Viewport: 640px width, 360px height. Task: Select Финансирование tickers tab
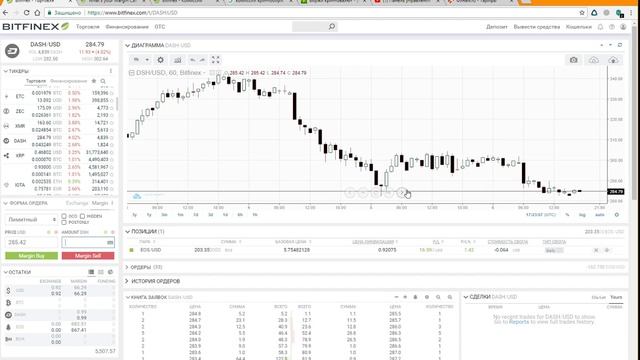(x=69, y=81)
